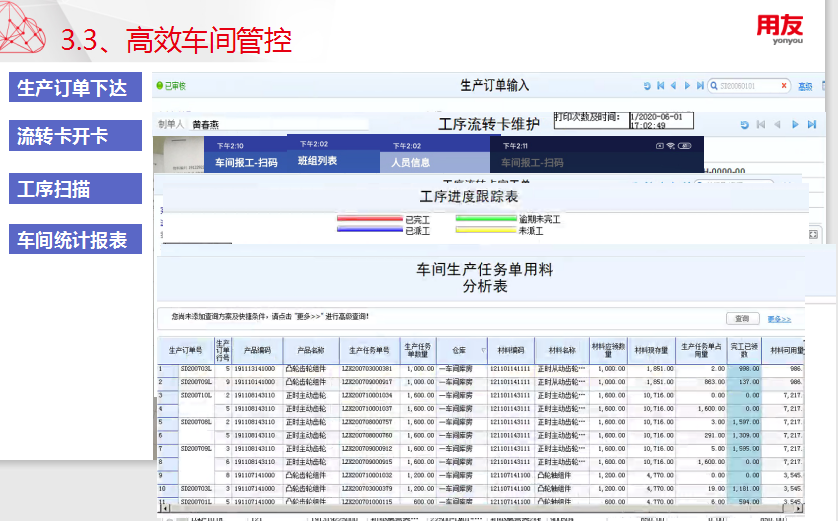This screenshot has width=838, height=521.
Task: Click the 流转卡开卡 sidebar button
Action: tap(75, 136)
